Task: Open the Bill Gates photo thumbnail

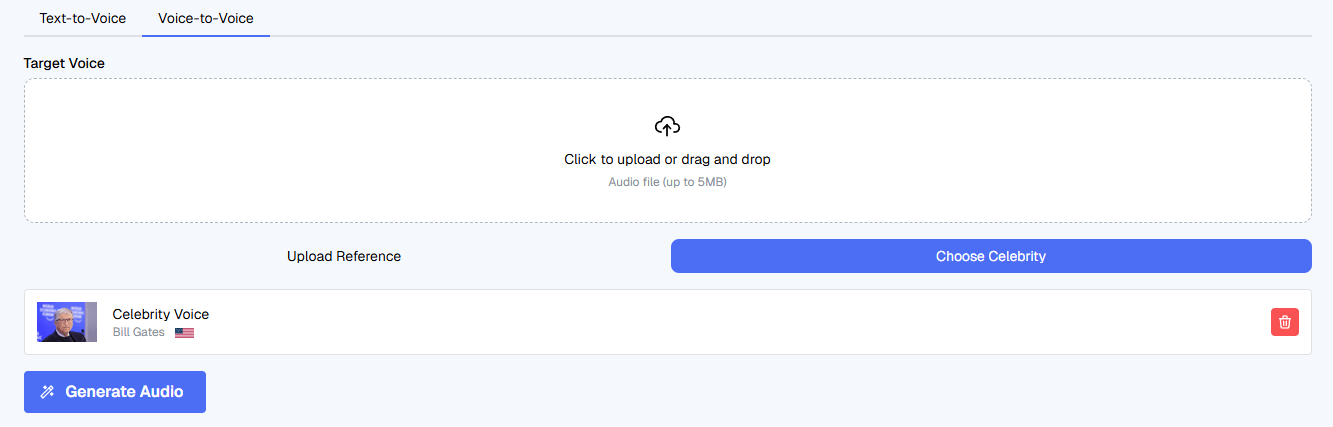Action: click(x=67, y=322)
